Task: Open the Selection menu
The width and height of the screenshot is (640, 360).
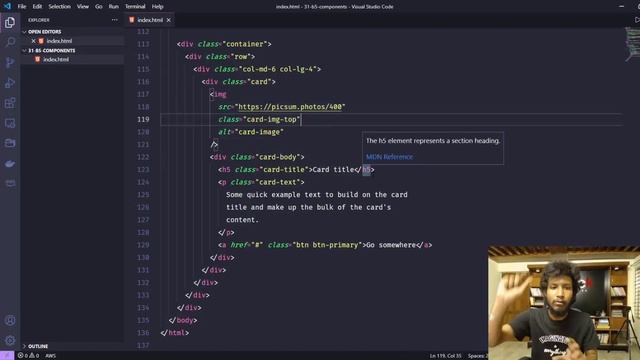Action: coord(60,7)
